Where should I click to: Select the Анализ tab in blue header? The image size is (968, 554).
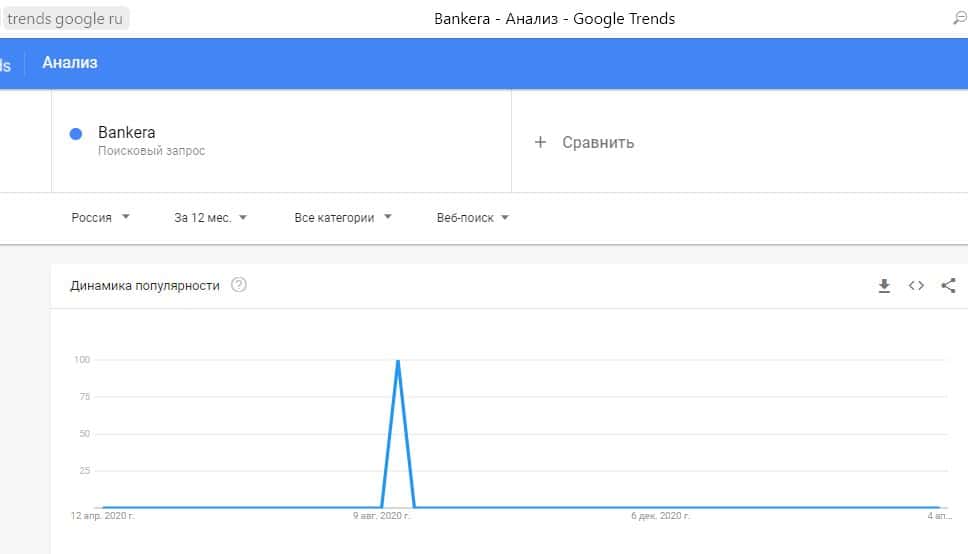pos(70,63)
